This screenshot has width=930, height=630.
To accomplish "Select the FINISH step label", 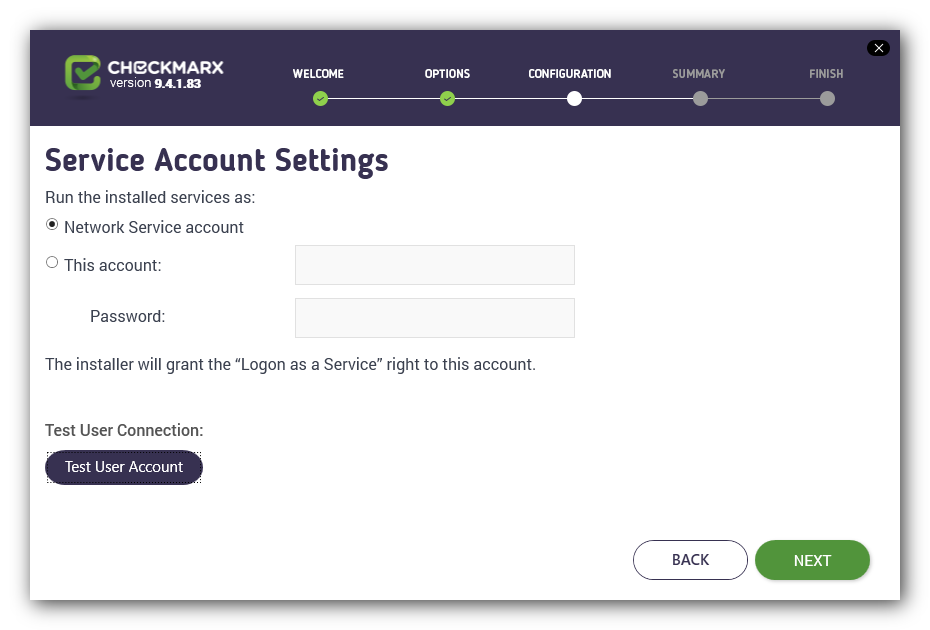I will coord(826,74).
